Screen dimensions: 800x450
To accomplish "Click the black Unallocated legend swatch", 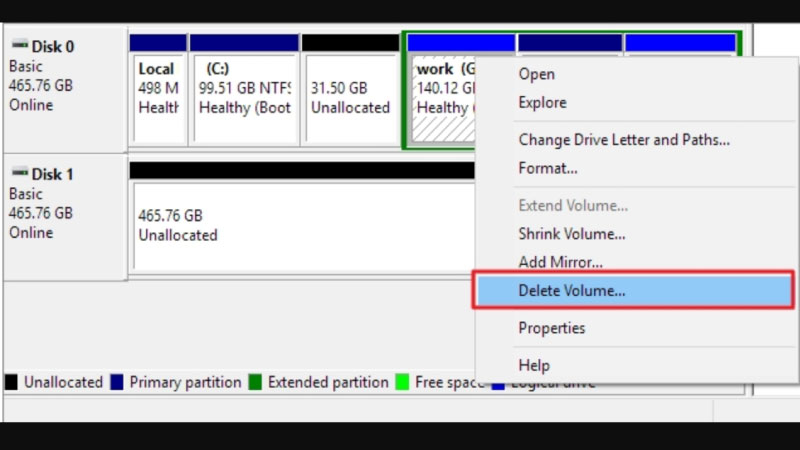I will [11, 382].
